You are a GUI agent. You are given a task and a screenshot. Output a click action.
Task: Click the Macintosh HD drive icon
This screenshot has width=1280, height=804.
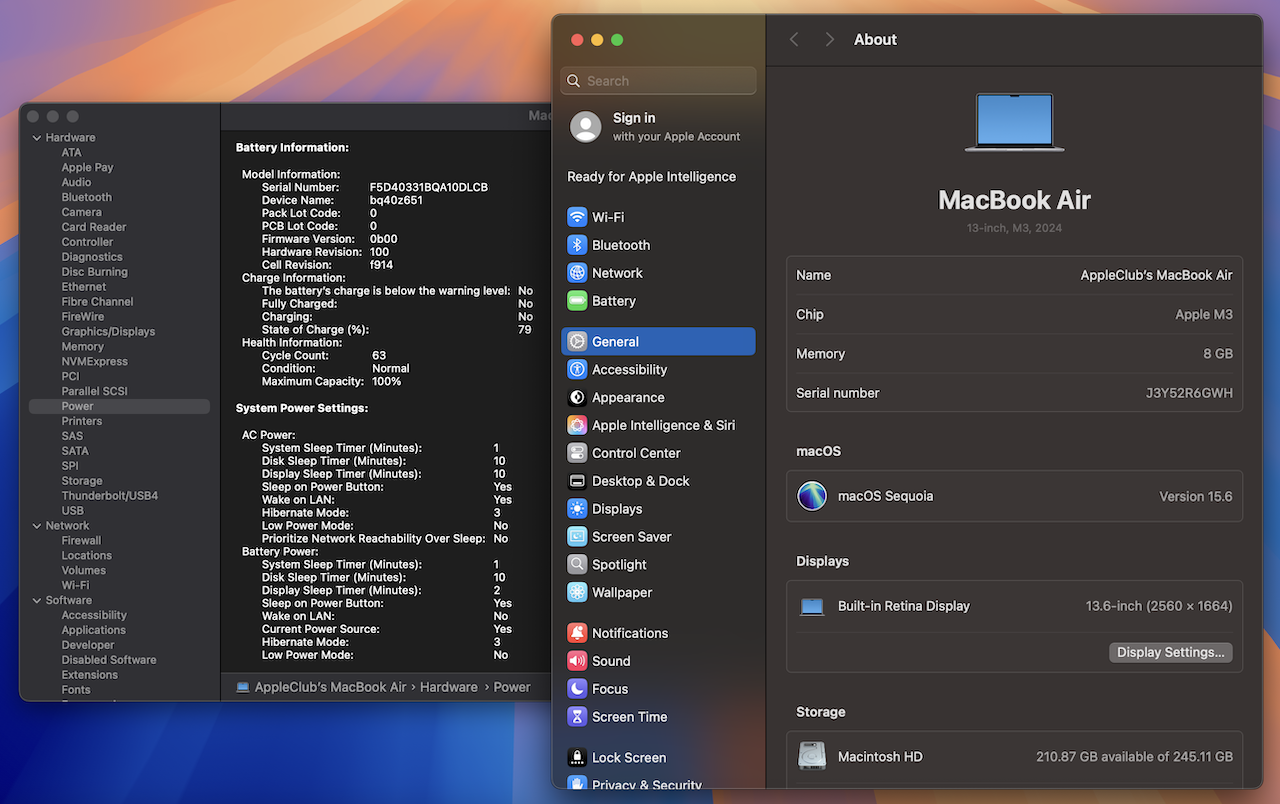point(812,756)
